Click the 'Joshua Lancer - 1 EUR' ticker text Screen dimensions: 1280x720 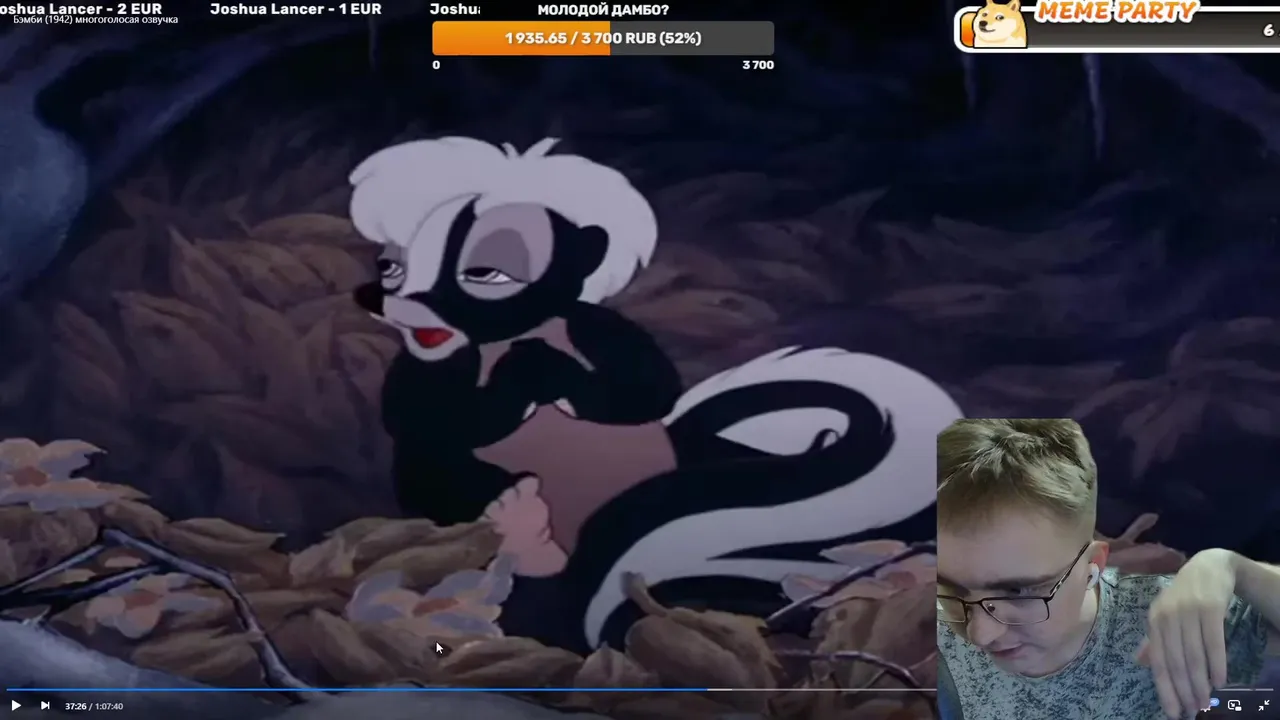coord(296,9)
